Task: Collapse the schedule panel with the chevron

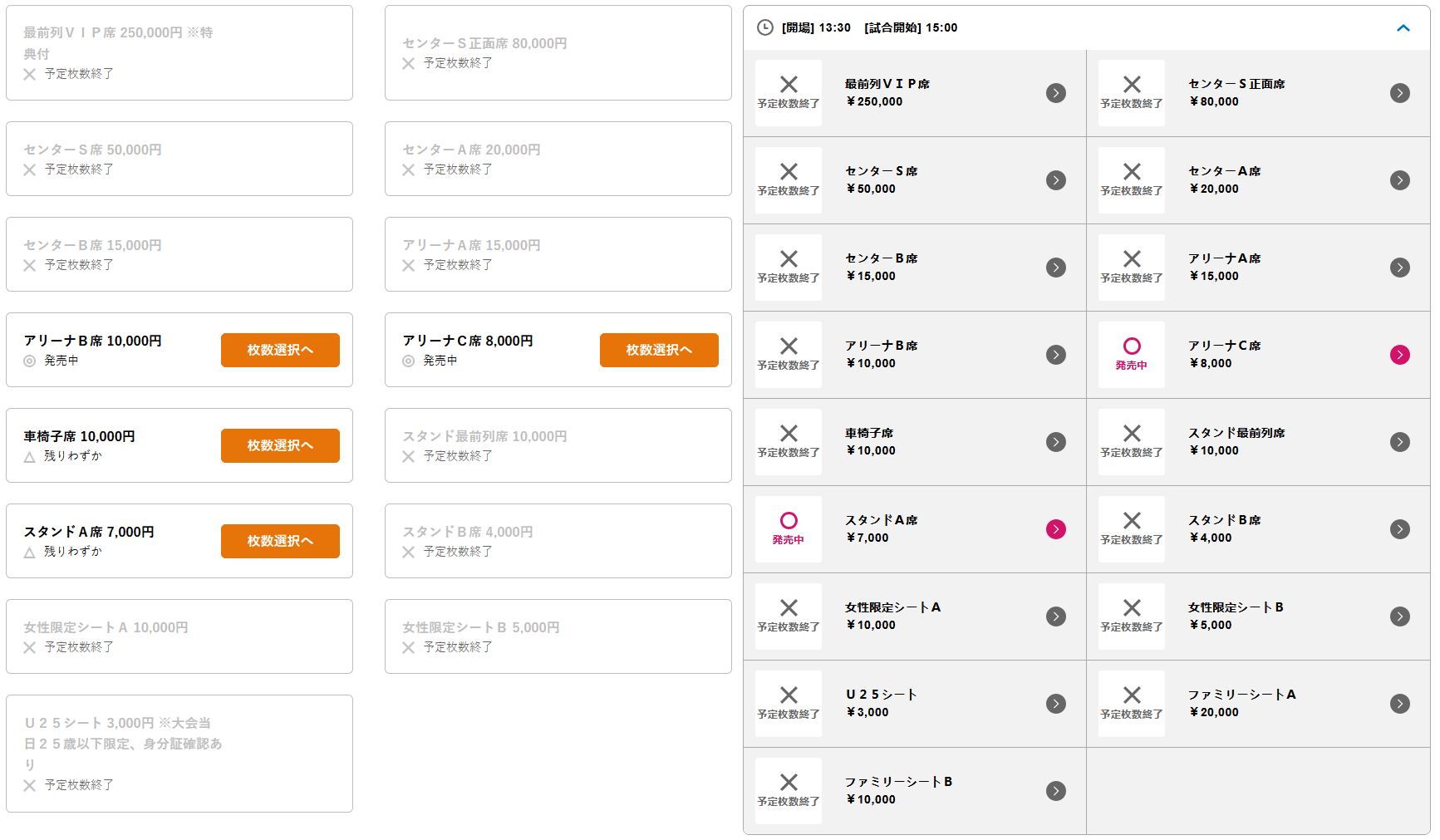Action: coord(1403,27)
